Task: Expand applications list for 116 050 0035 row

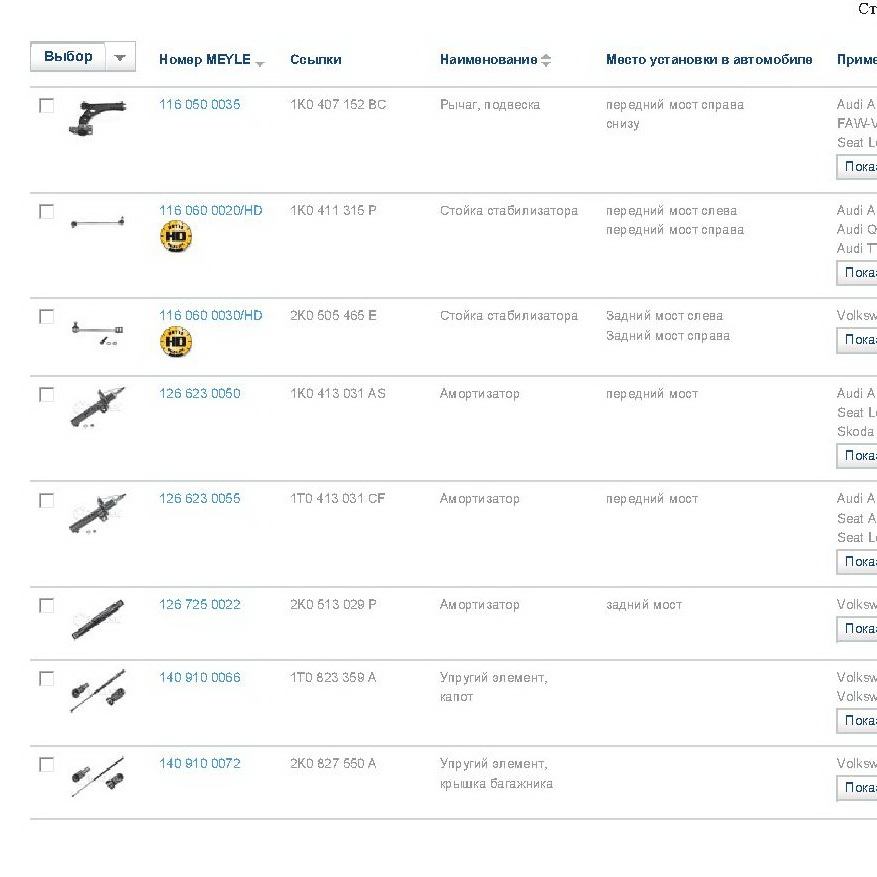Action: point(857,167)
